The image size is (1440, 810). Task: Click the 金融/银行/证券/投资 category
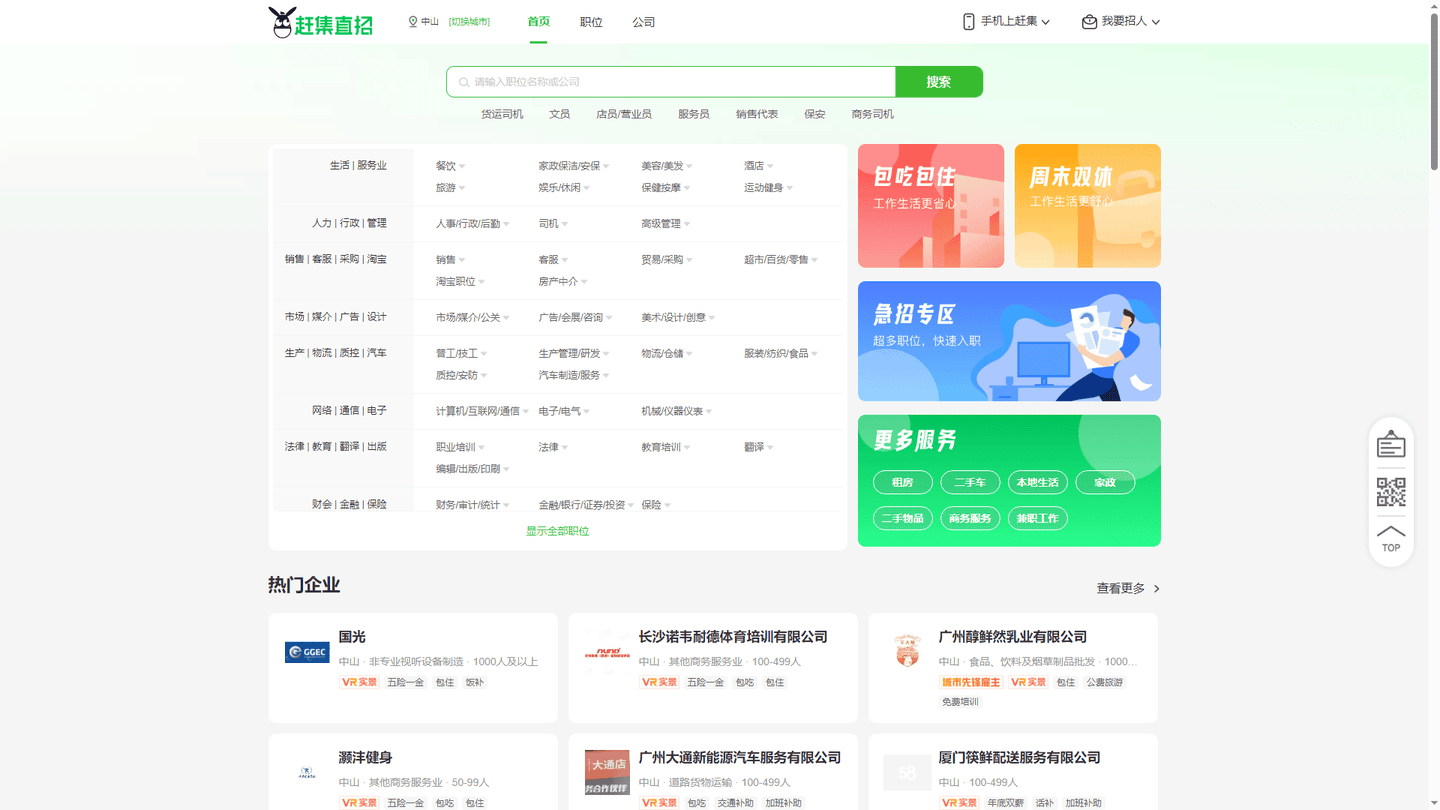[582, 505]
